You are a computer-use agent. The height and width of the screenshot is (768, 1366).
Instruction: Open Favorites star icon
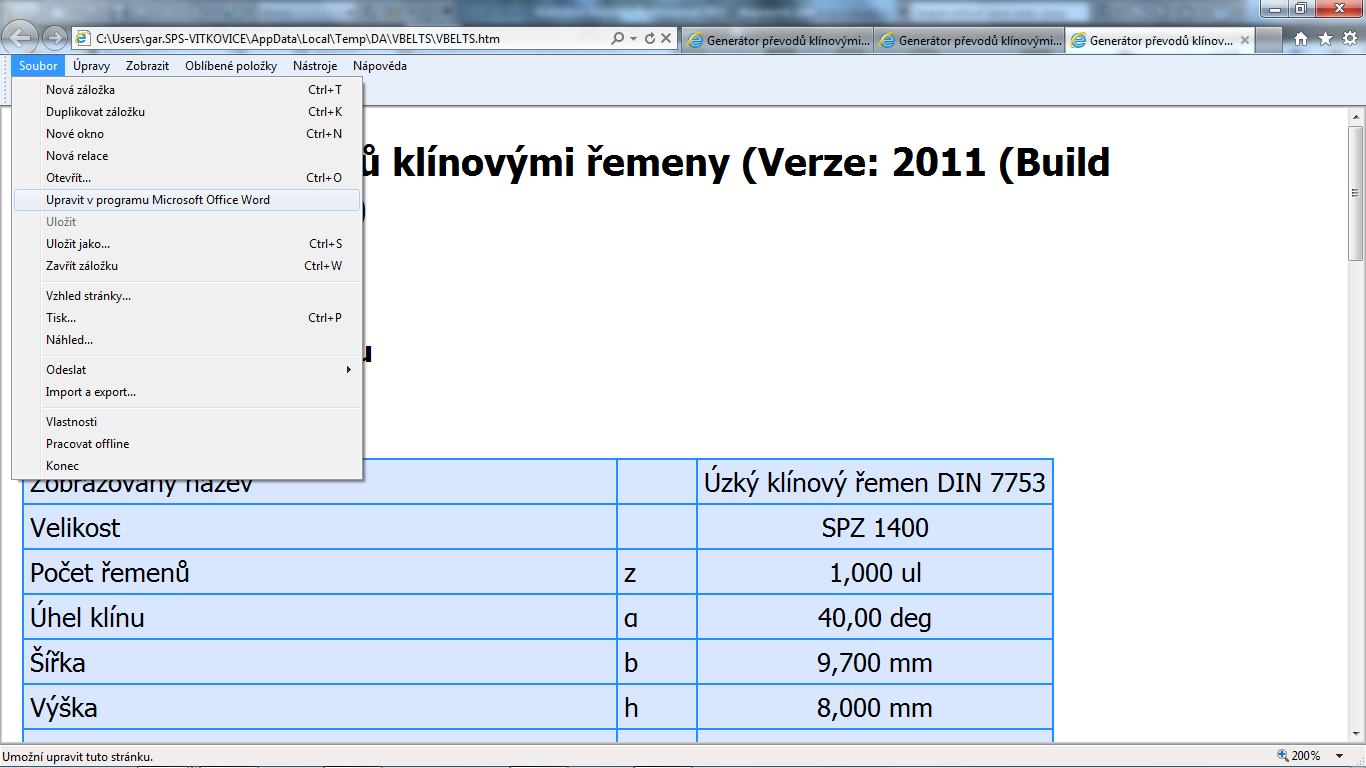[x=1325, y=39]
